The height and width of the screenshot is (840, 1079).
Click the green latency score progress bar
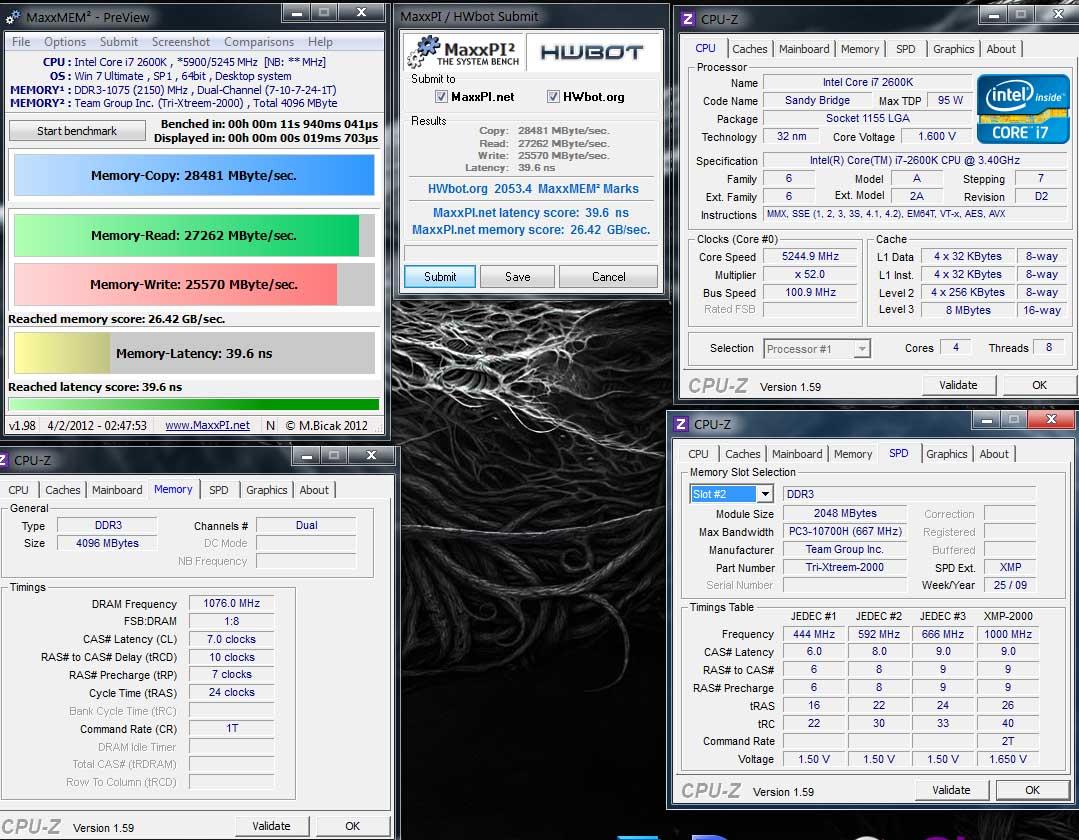pos(193,405)
